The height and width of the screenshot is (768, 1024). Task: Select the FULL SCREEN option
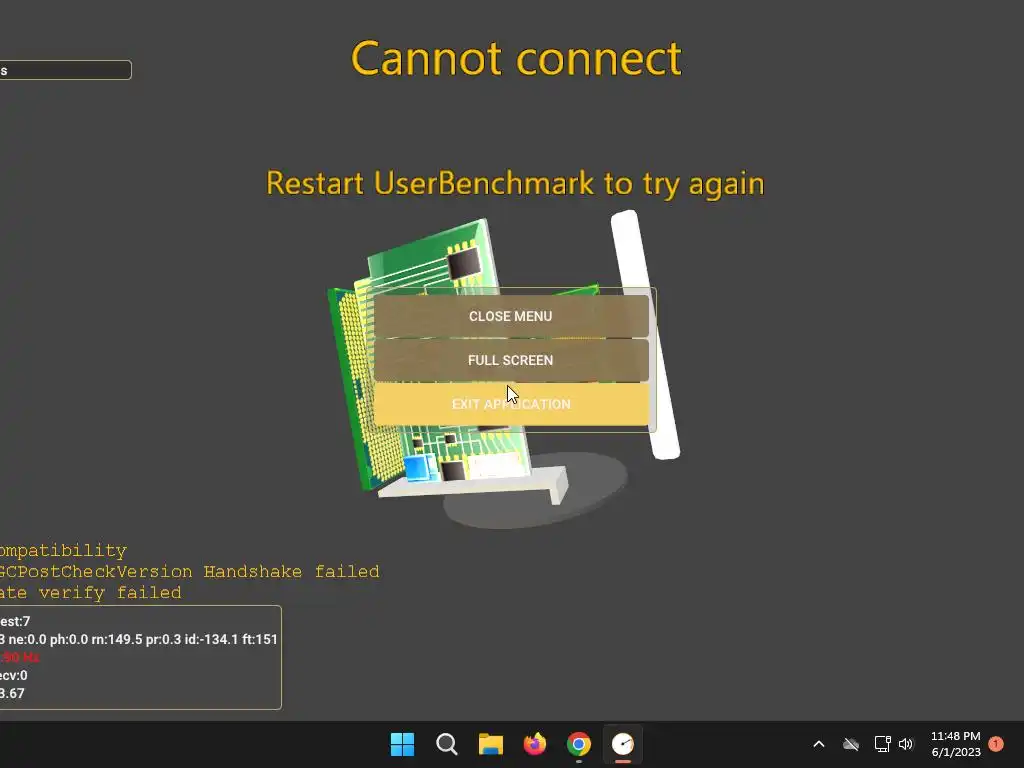(511, 360)
